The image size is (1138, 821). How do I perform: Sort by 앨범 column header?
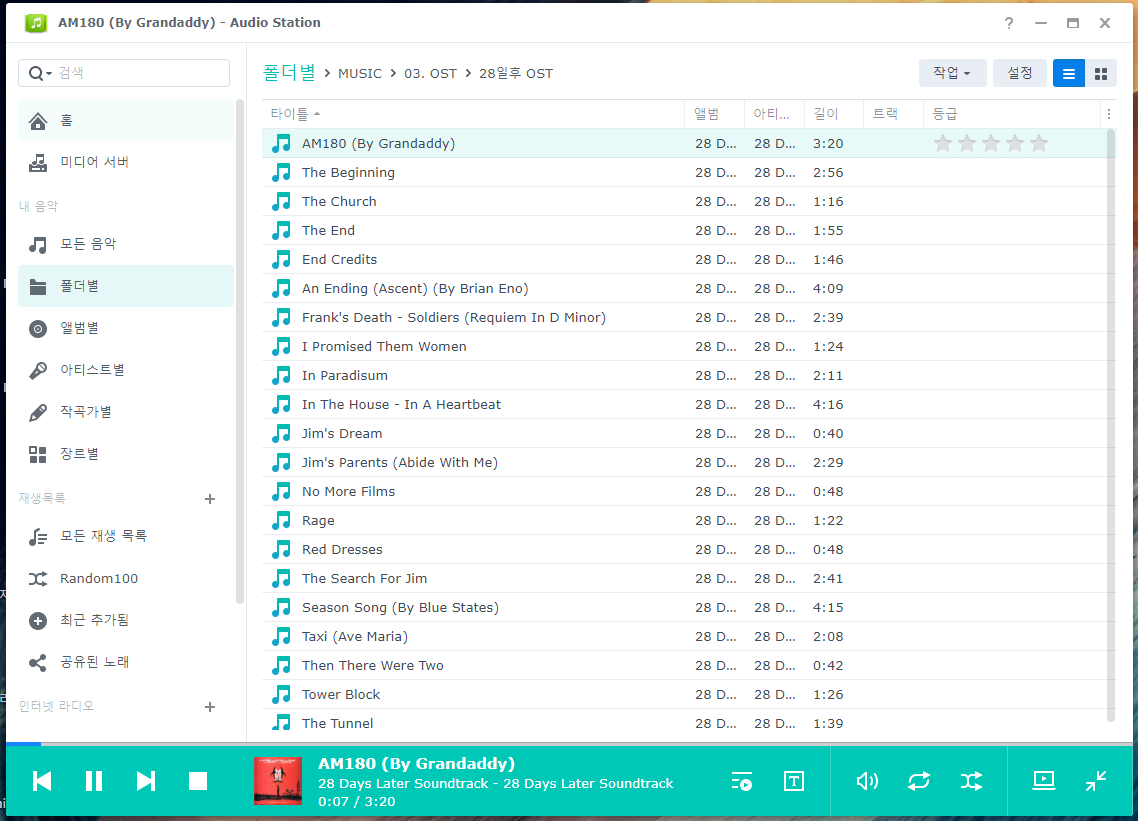tap(714, 114)
